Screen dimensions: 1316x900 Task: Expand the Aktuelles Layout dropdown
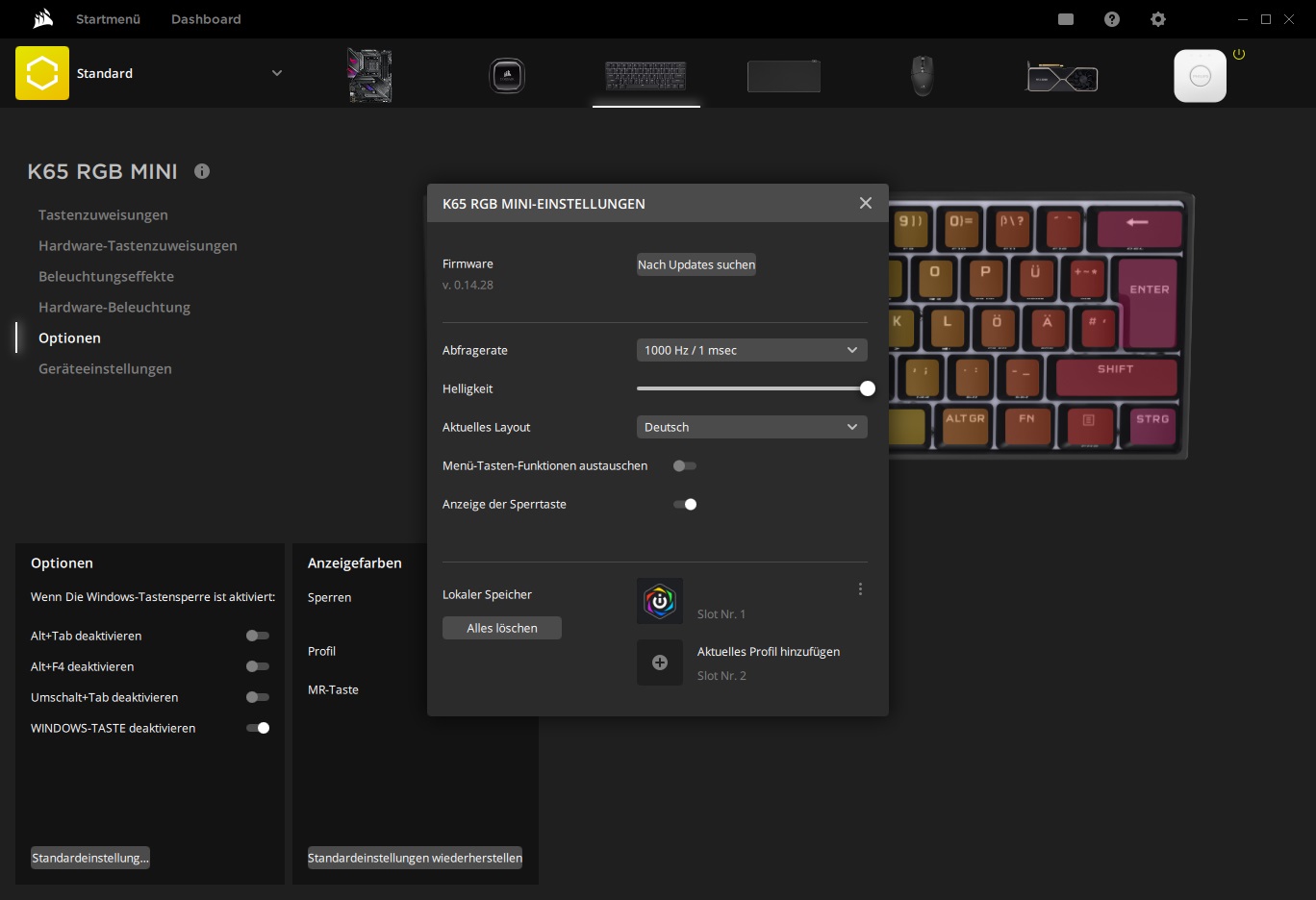point(751,427)
